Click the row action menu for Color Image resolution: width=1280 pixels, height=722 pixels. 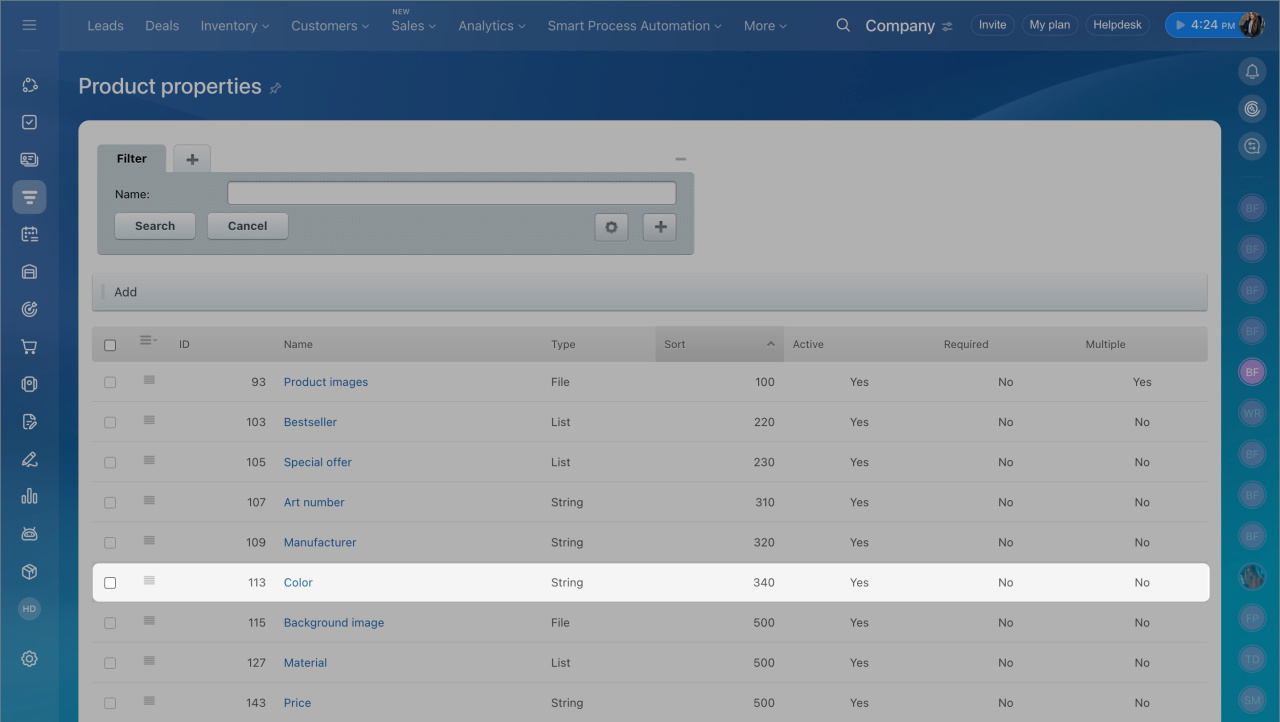pyautogui.click(x=149, y=581)
